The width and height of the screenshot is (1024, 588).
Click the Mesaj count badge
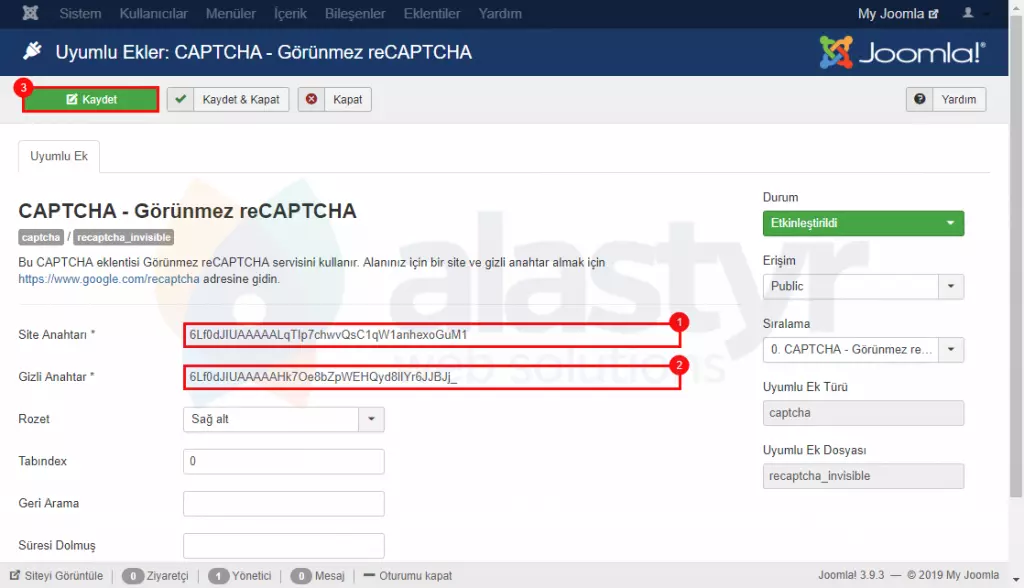[301, 576]
